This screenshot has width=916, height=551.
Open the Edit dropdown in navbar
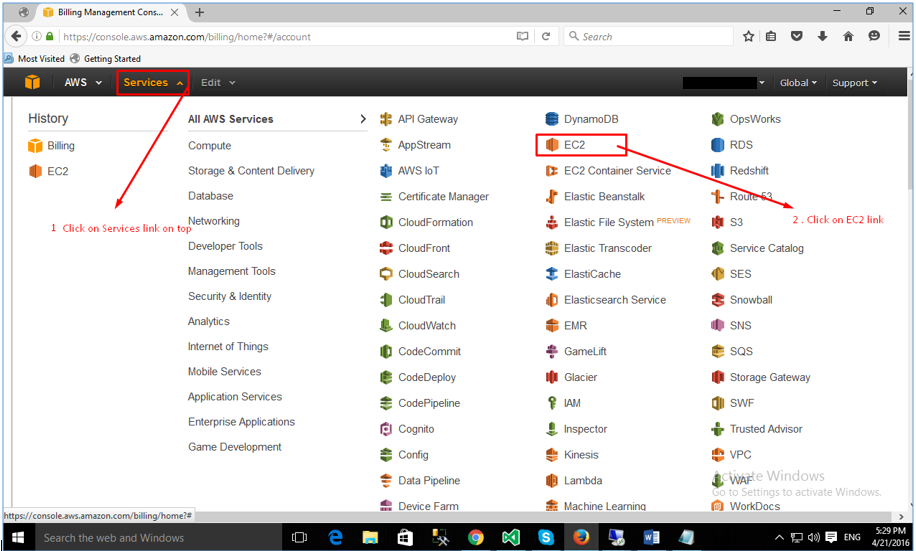(x=218, y=82)
